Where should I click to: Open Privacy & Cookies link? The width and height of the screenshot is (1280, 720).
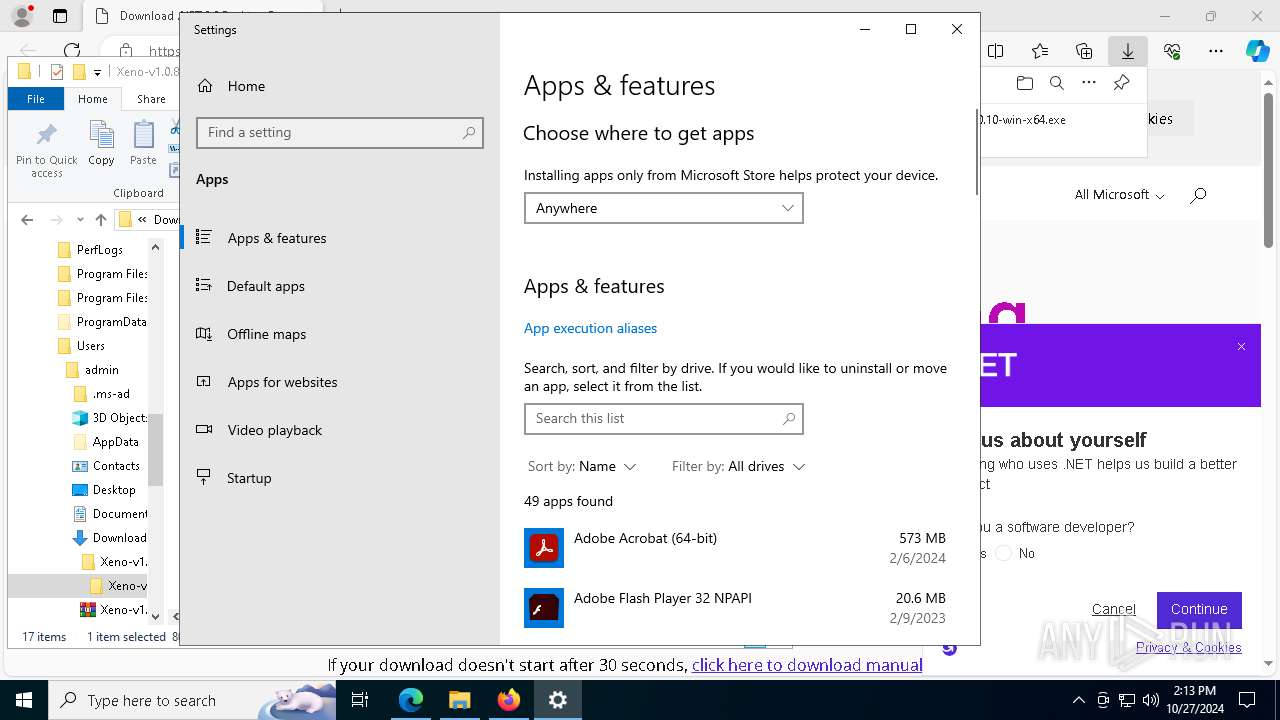(1188, 647)
